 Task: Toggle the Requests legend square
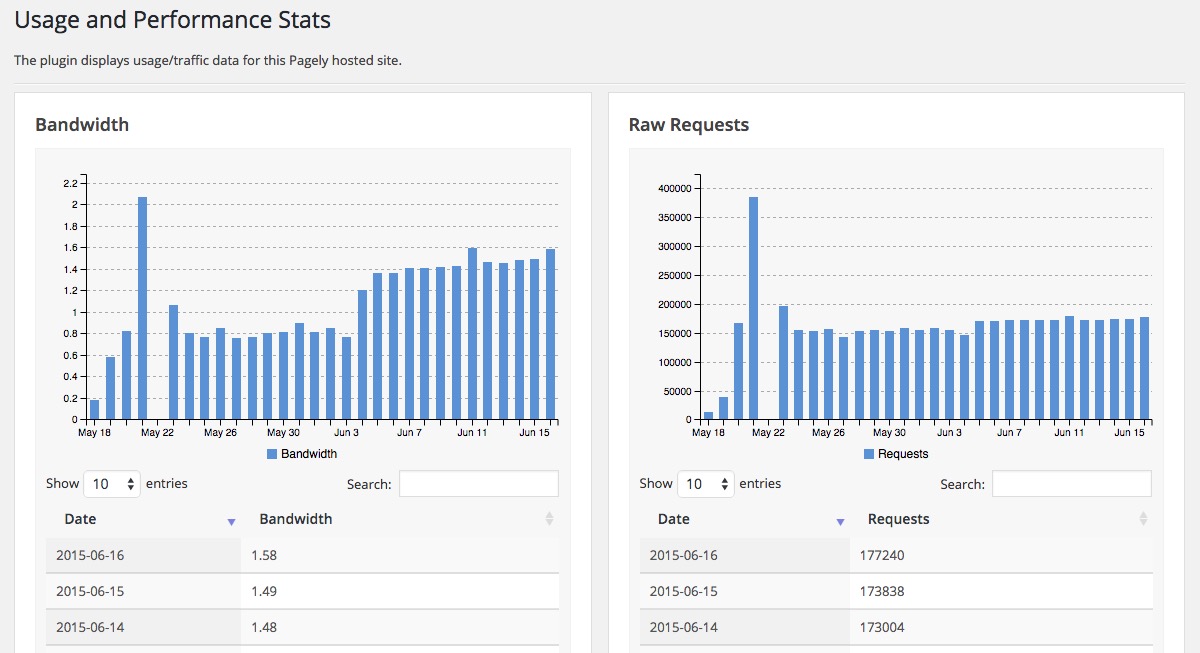(869, 454)
